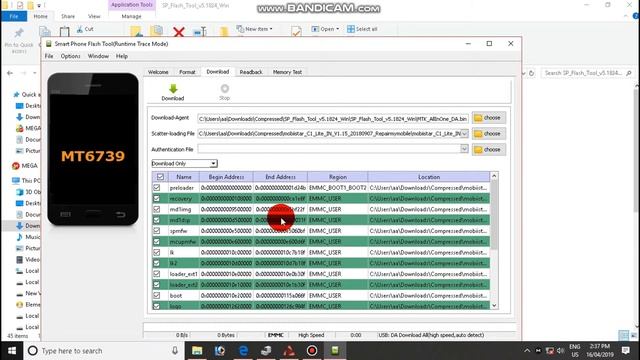Uncheck the boot partition checkbox
640x360 pixels.
(x=157, y=296)
